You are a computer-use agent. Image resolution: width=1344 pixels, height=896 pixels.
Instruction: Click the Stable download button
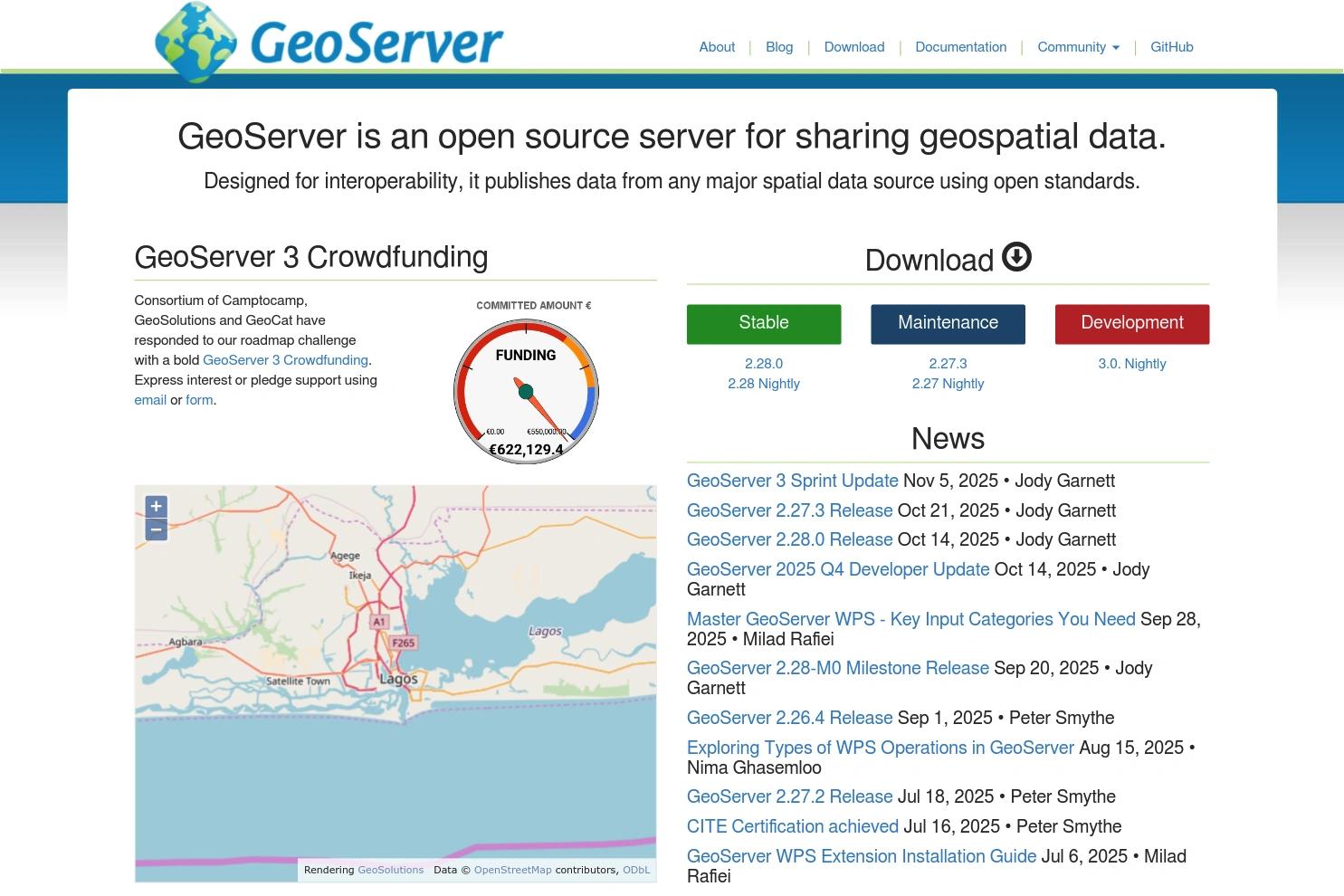(764, 324)
